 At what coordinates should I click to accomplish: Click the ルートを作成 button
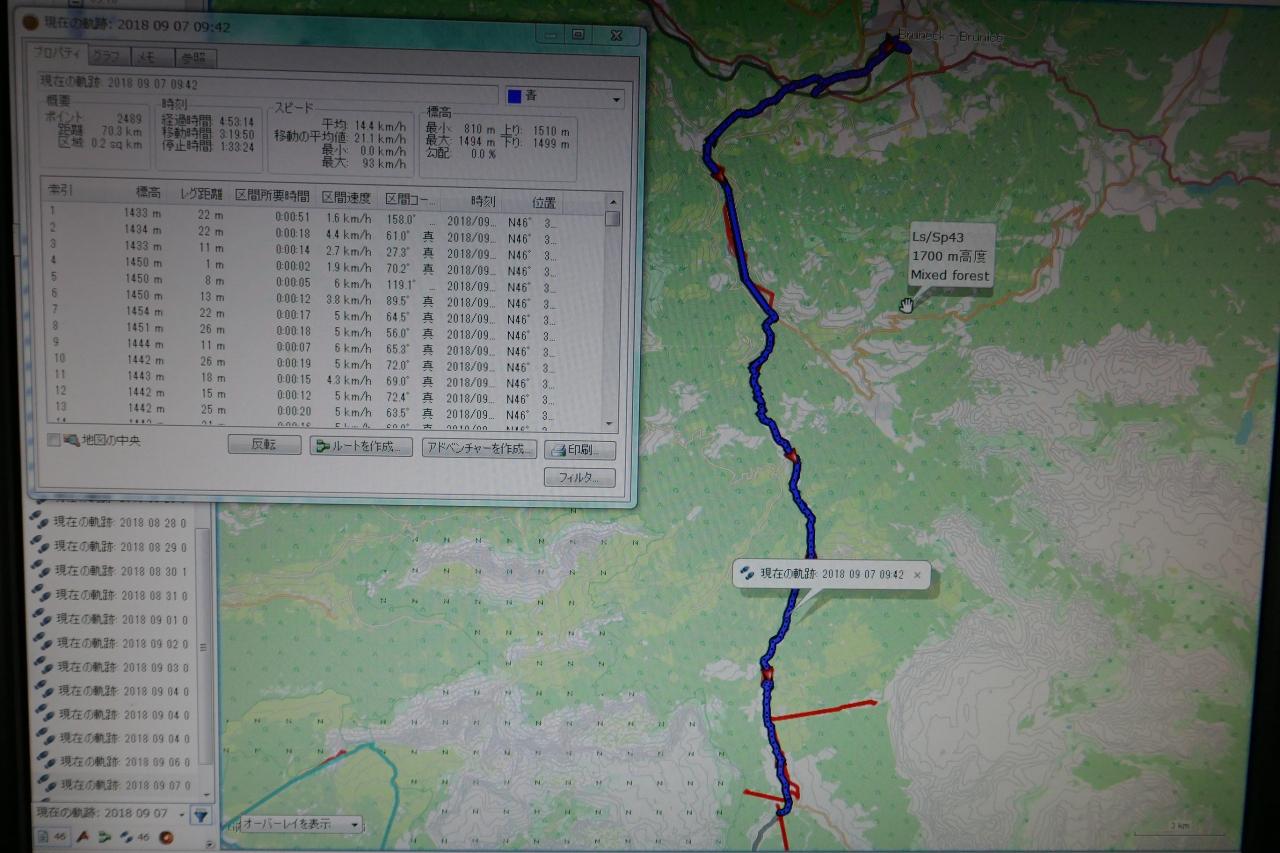(x=361, y=447)
